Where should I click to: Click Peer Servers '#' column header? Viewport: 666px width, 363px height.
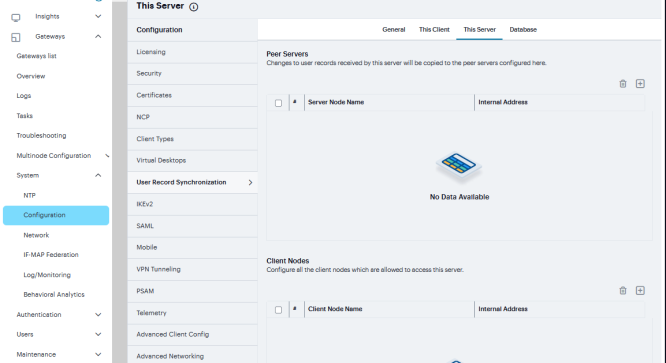(295, 102)
